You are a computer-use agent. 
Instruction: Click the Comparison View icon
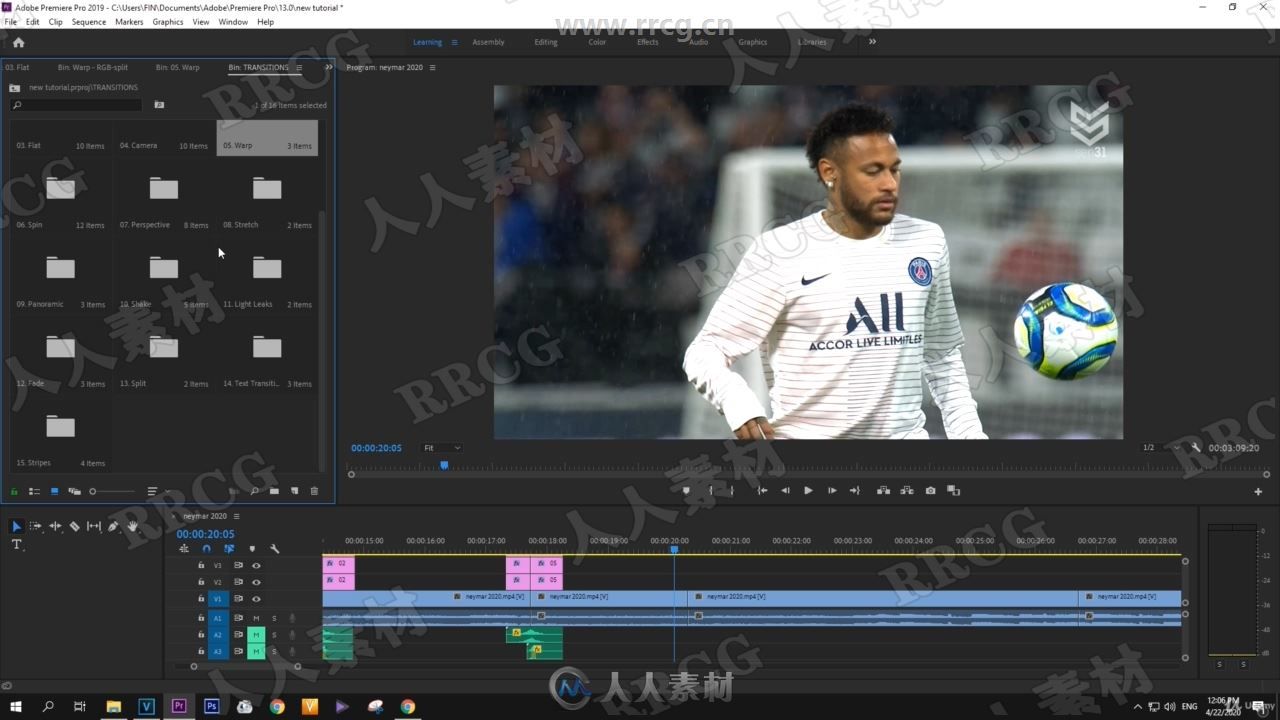[x=954, y=491]
